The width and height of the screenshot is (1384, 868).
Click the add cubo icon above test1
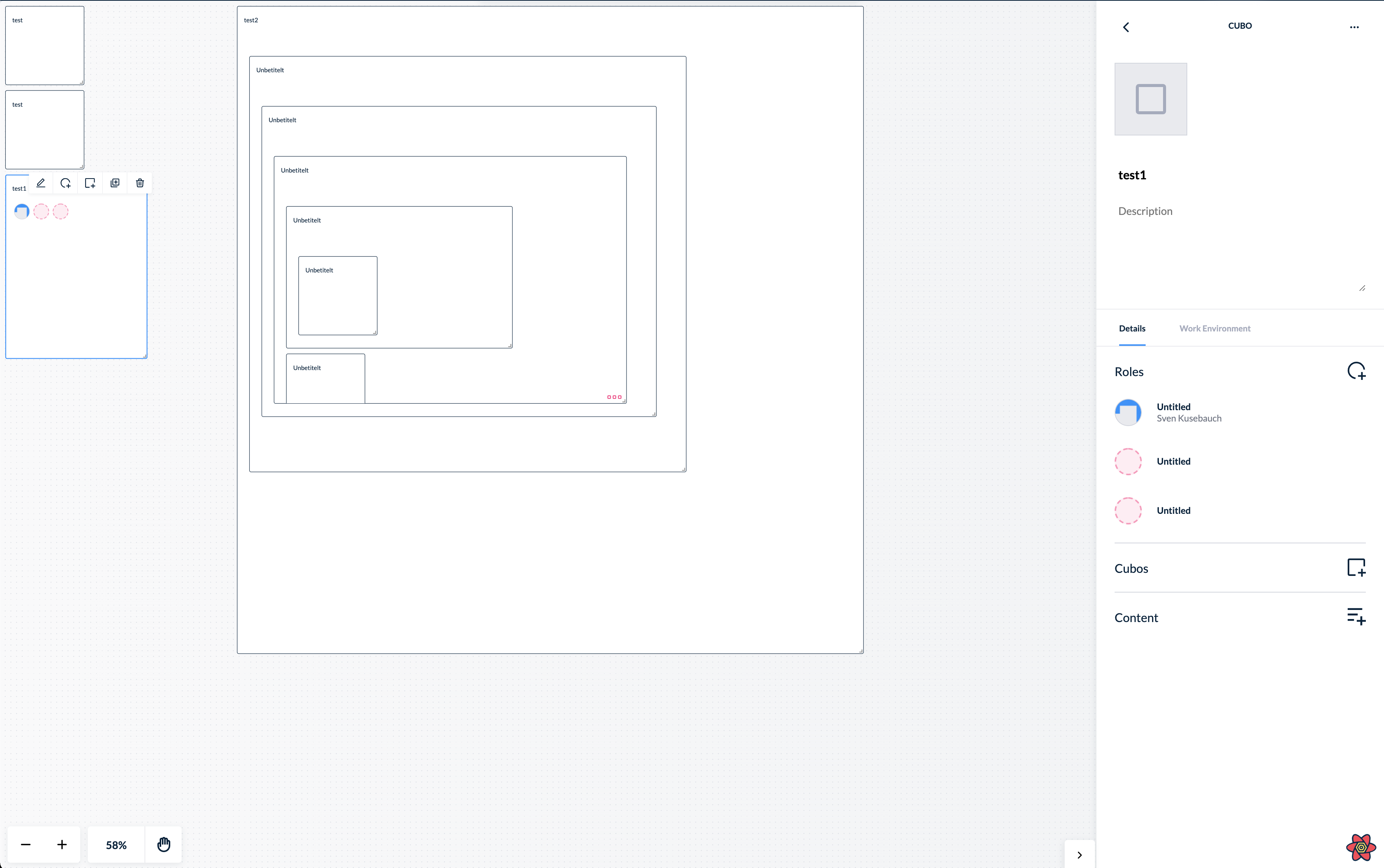(90, 182)
